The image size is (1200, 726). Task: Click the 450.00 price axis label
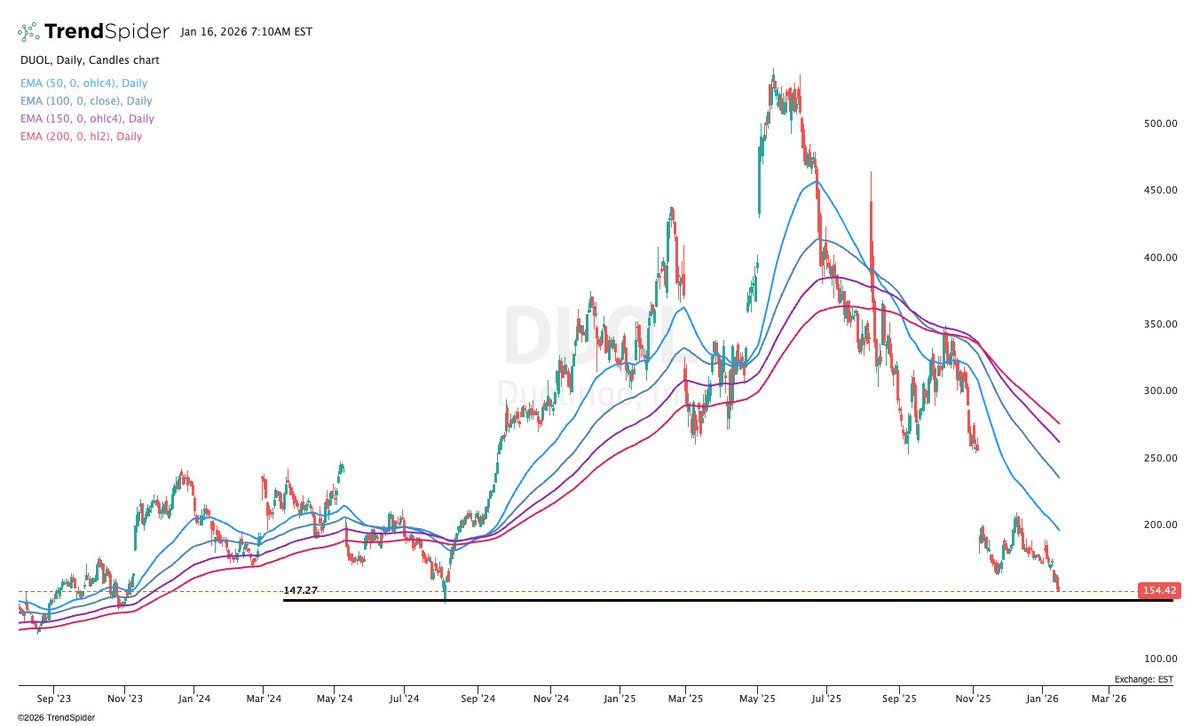[x=1160, y=190]
